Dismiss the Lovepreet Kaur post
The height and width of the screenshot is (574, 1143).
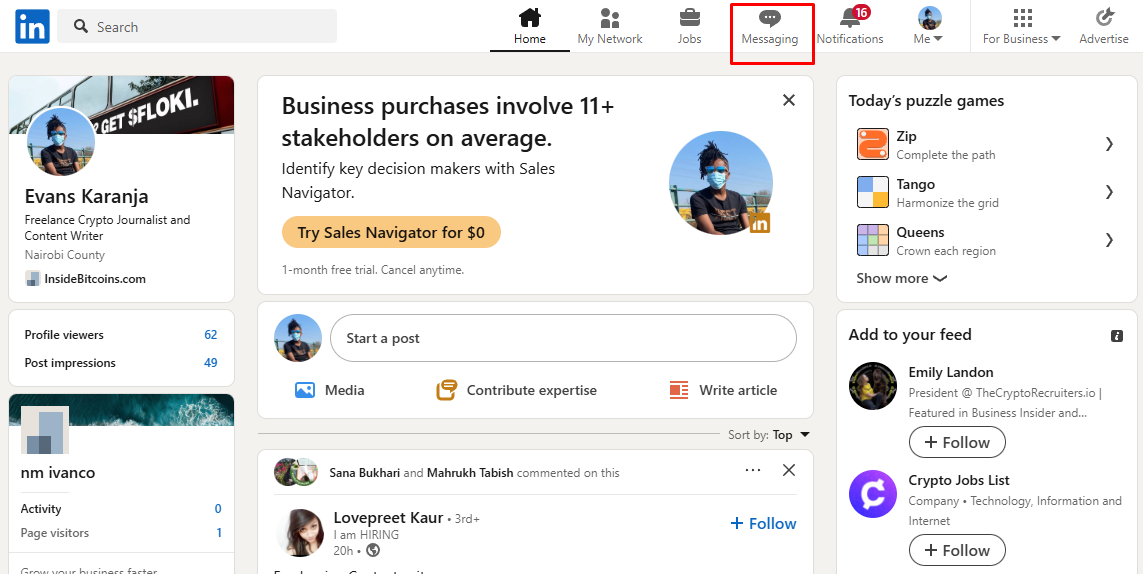click(789, 470)
